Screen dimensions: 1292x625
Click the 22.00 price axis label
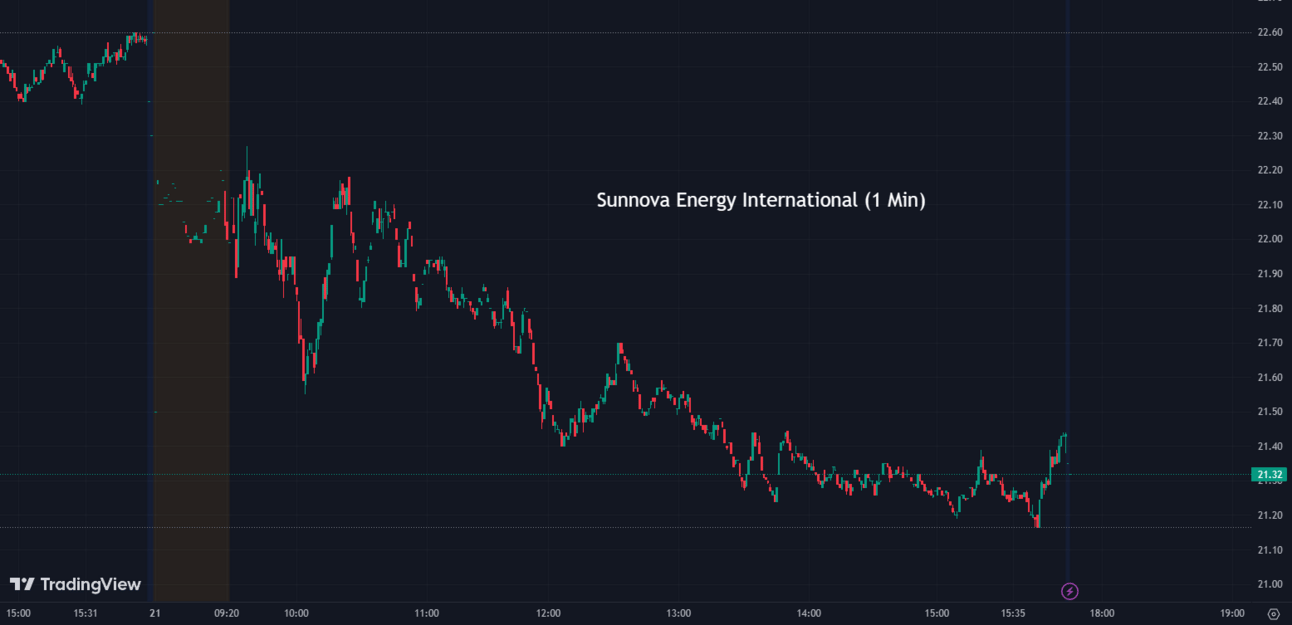[x=1270, y=239]
